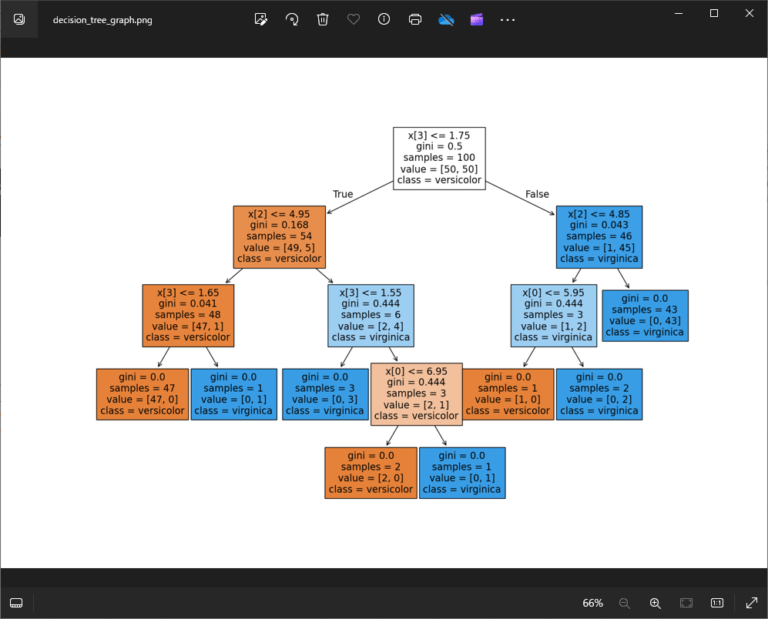Zoom in with the plus magnifier
Screen dimensions: 768x619
(655, 603)
